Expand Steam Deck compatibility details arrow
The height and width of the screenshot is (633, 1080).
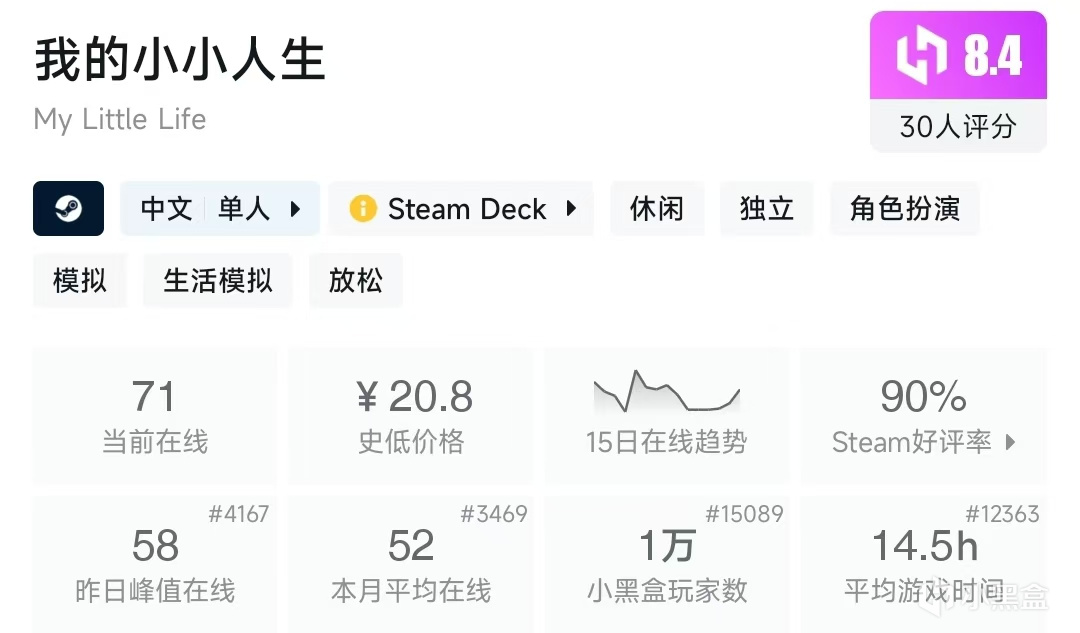[571, 208]
